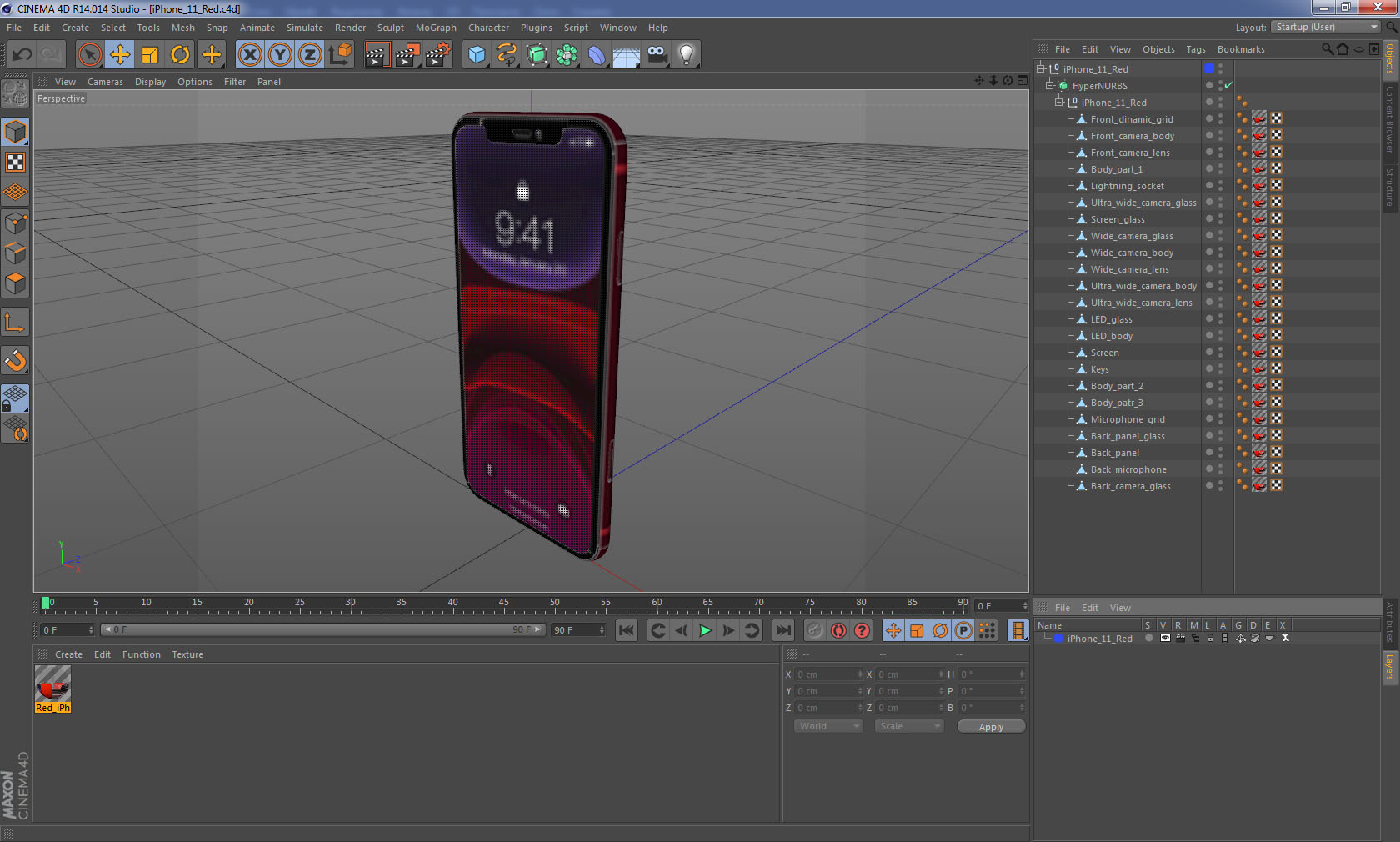This screenshot has width=1400, height=842.
Task: Collapse the nested iPhone_11_Red child node
Action: 1058,103
